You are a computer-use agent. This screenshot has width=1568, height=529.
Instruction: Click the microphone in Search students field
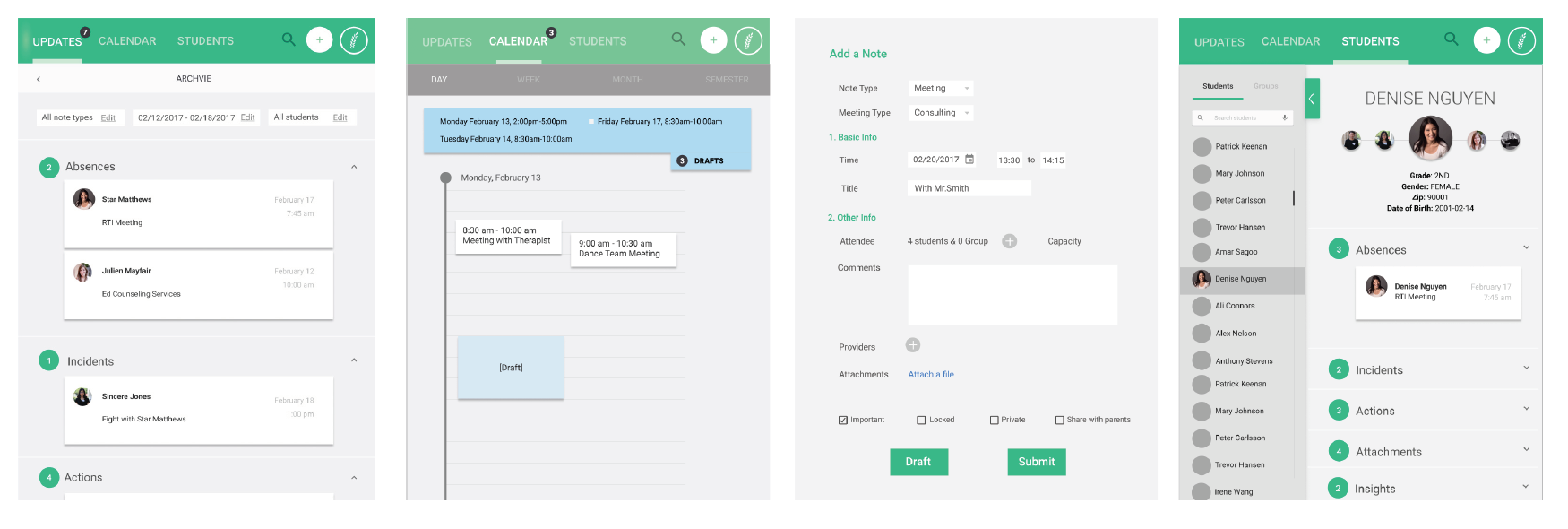tap(1285, 117)
